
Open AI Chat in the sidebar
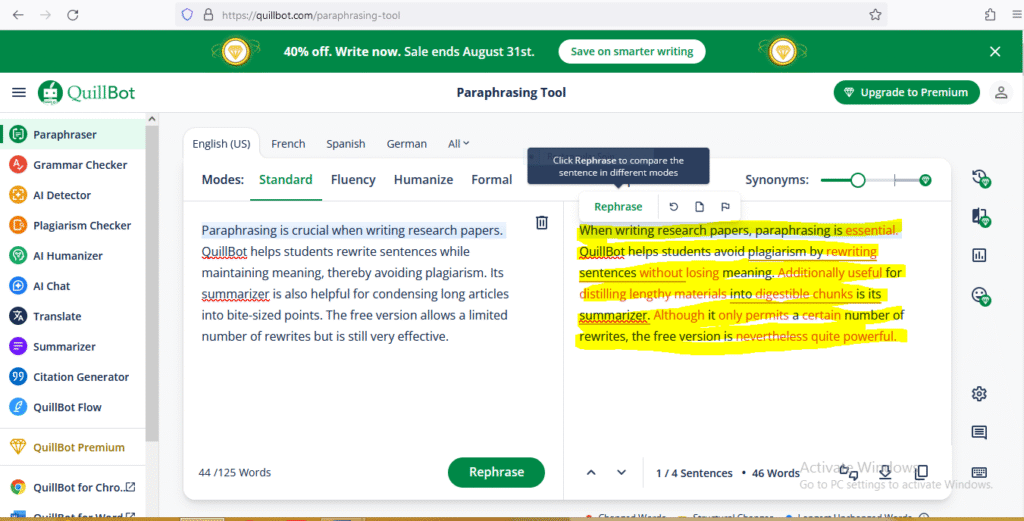tap(73, 285)
